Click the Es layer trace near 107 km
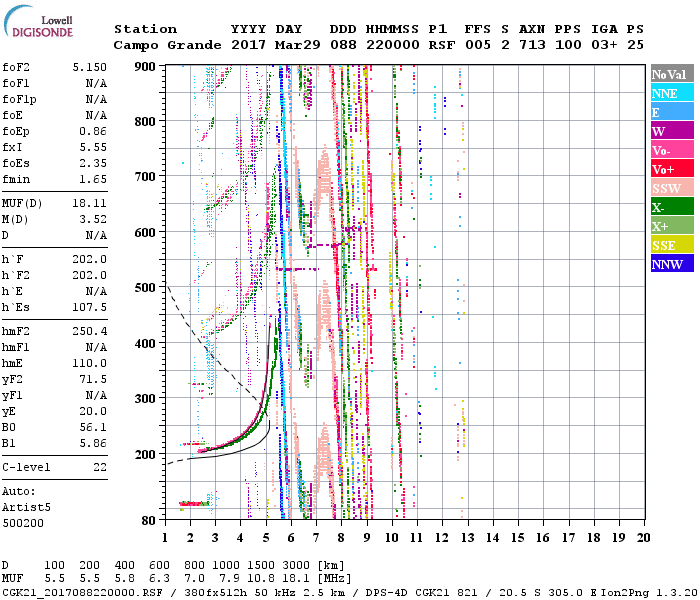Screen dimensions: 700x600 [x=194, y=504]
